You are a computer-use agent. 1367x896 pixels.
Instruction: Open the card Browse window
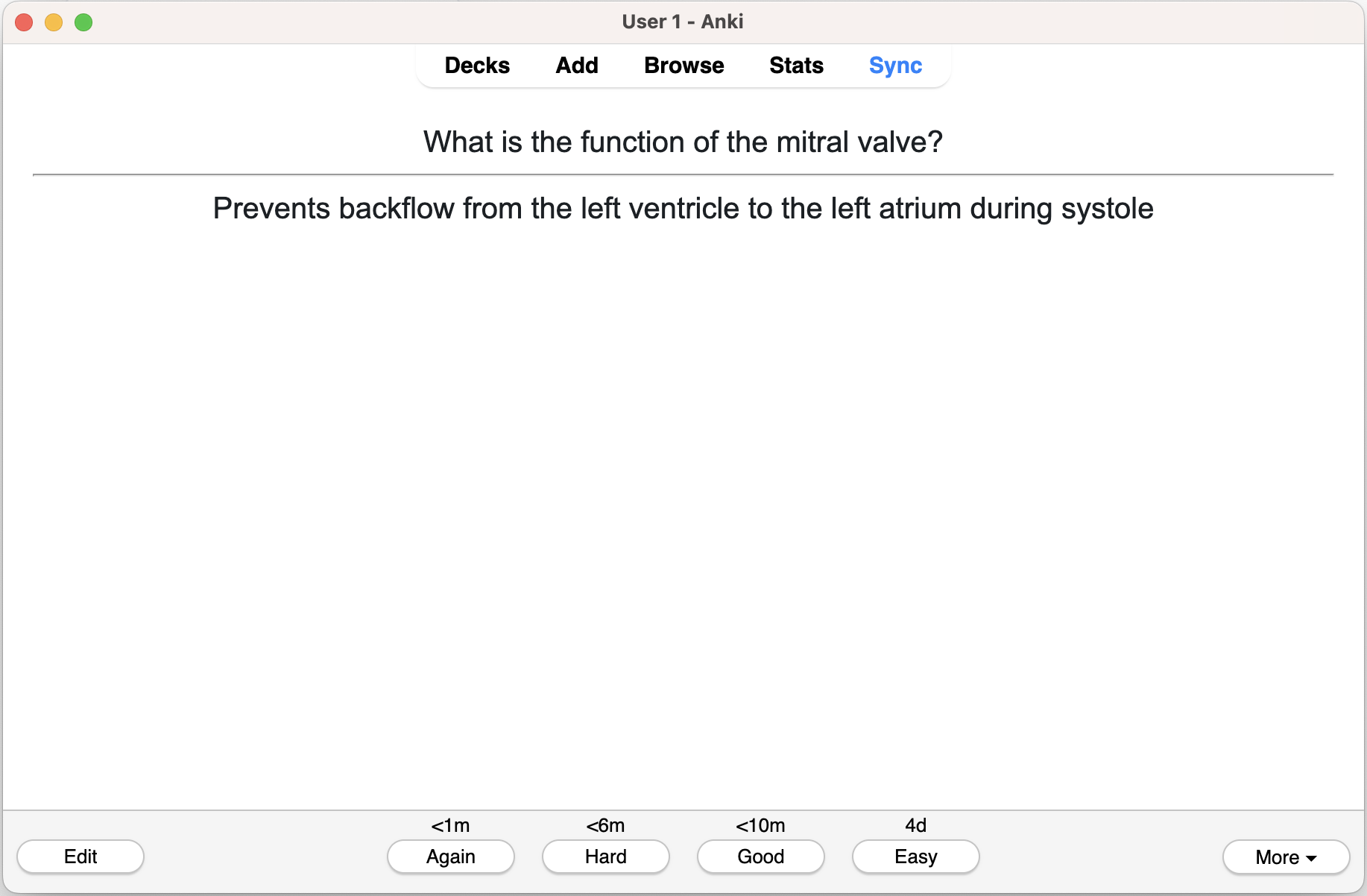(x=683, y=66)
